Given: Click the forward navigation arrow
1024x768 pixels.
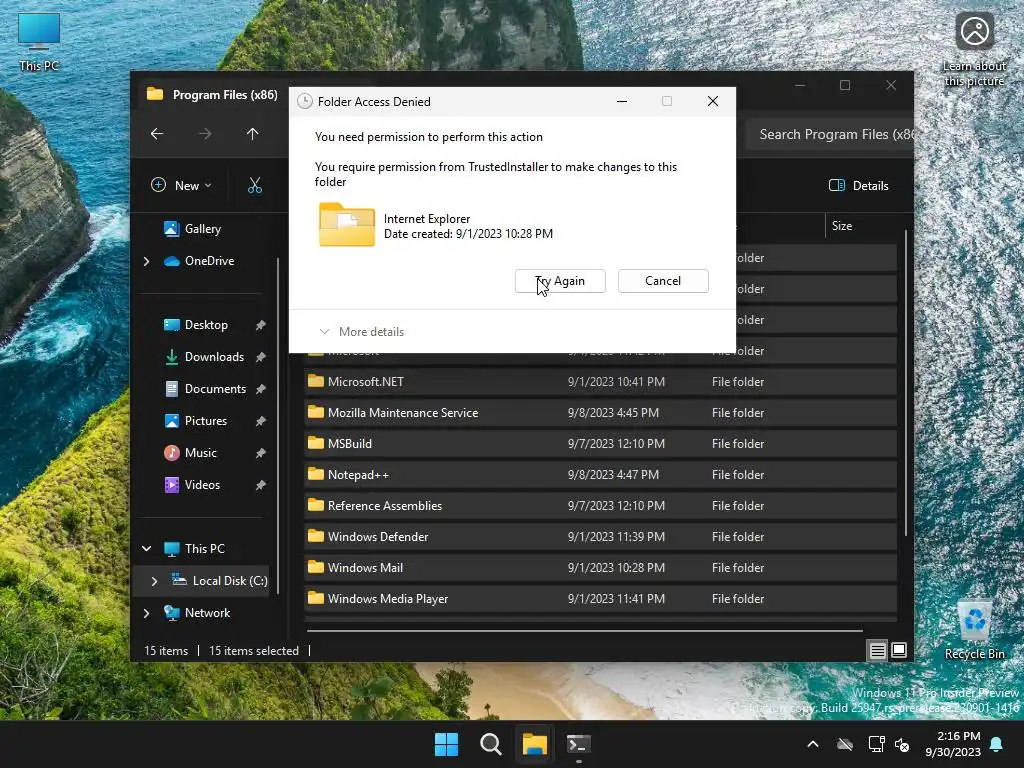Looking at the screenshot, I should [205, 134].
